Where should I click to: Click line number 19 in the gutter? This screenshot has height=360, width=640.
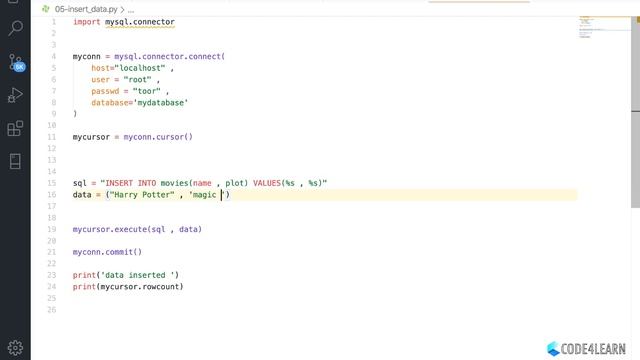point(51,229)
